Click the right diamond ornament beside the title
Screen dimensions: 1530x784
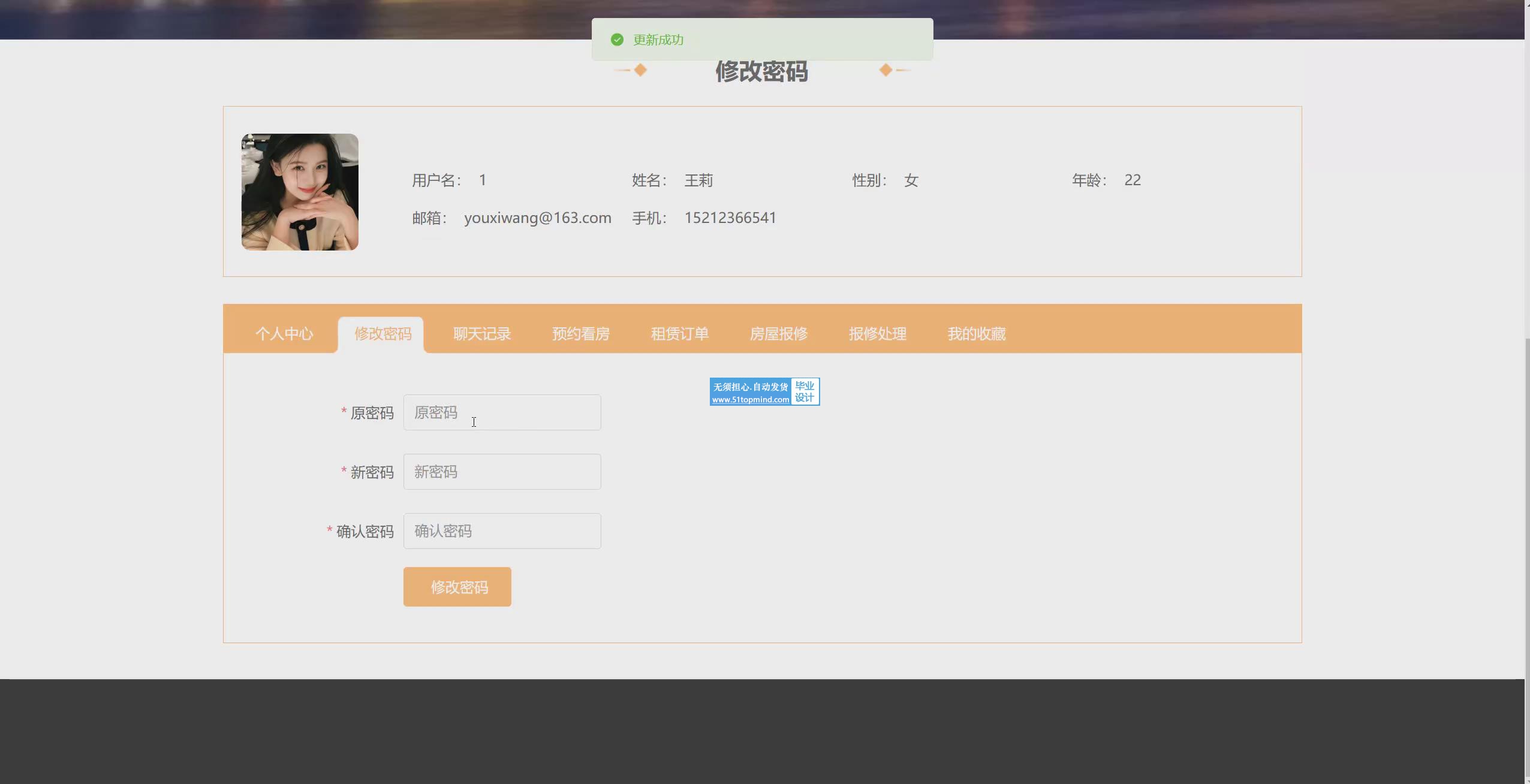[886, 70]
